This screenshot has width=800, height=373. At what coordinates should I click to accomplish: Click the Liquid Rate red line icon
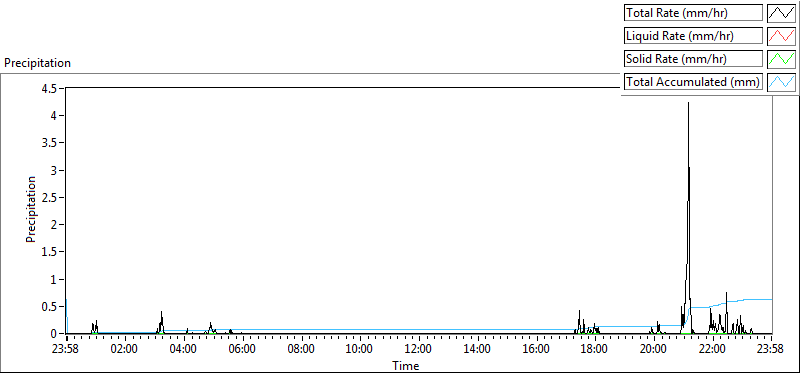pyautogui.click(x=782, y=35)
